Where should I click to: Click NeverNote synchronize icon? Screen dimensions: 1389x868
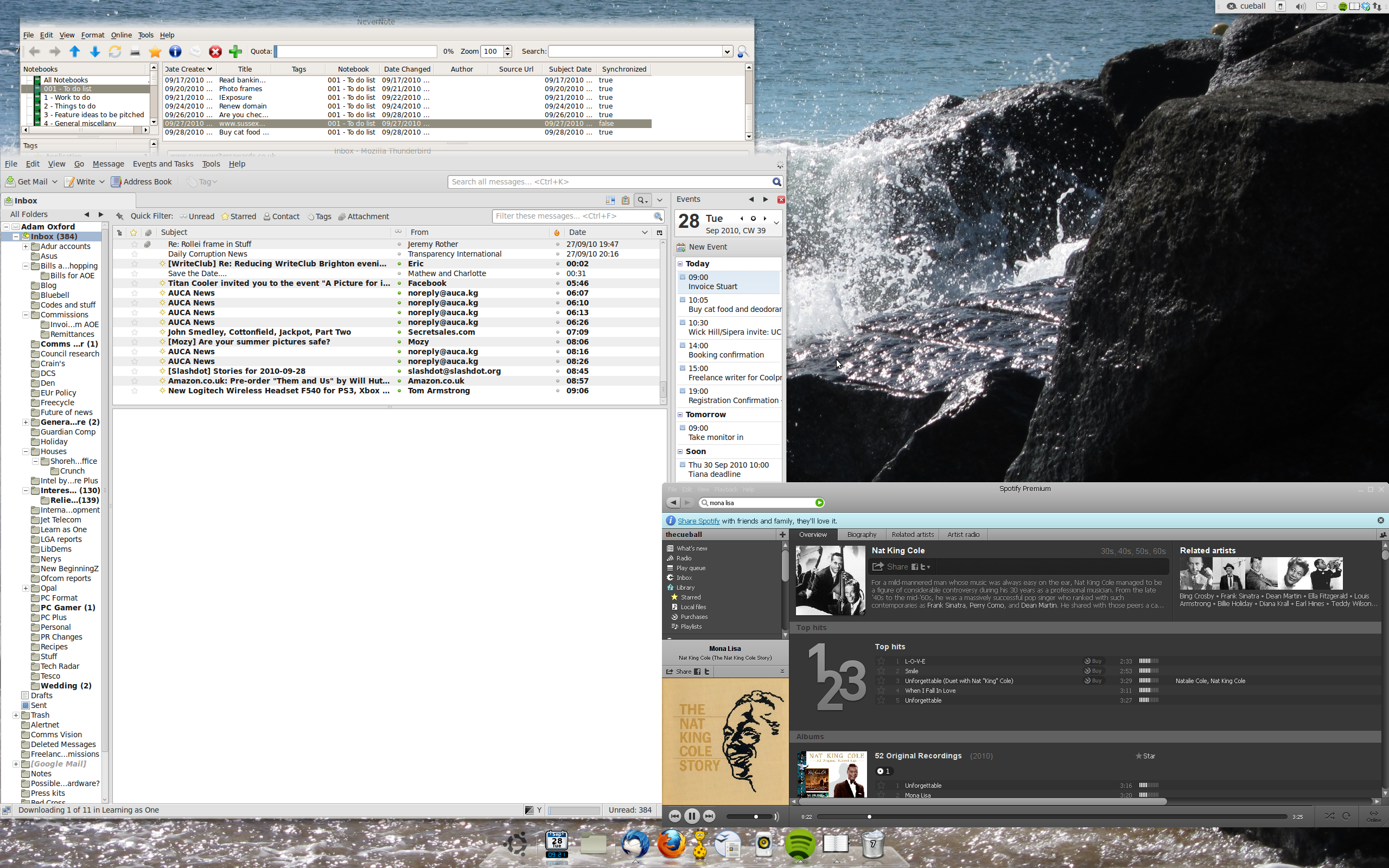[115, 52]
